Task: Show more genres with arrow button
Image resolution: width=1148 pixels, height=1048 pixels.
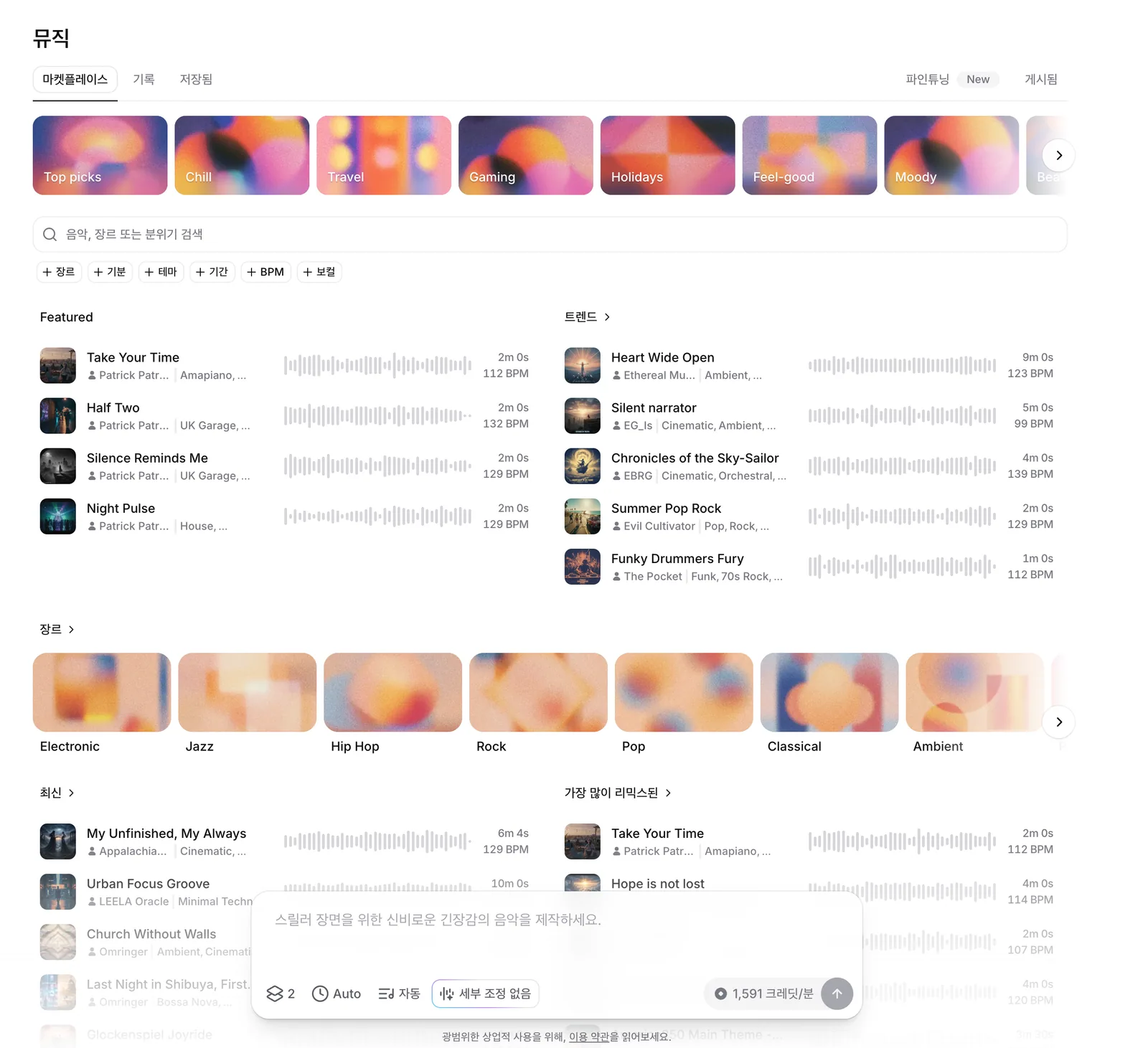Action: point(1059,722)
